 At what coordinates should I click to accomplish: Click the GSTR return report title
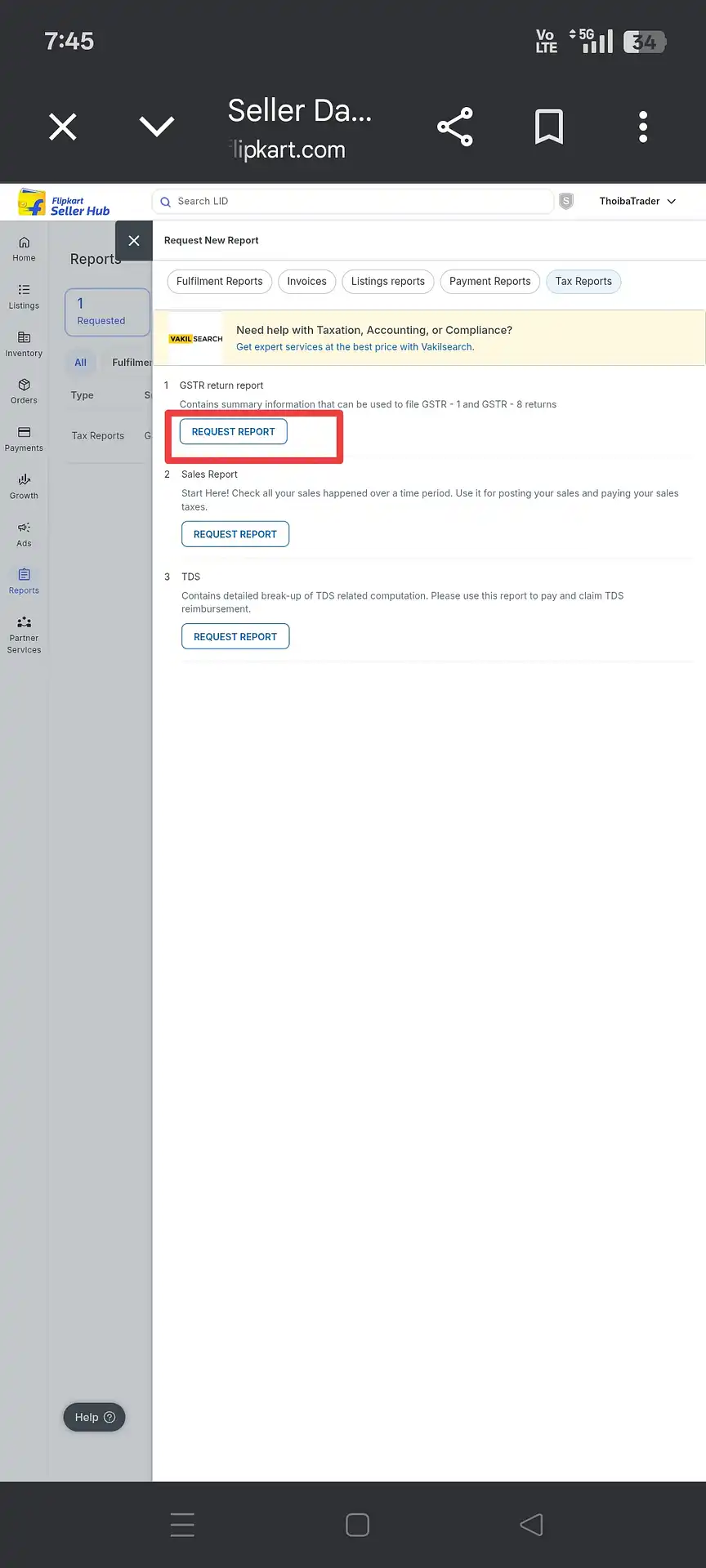point(221,385)
